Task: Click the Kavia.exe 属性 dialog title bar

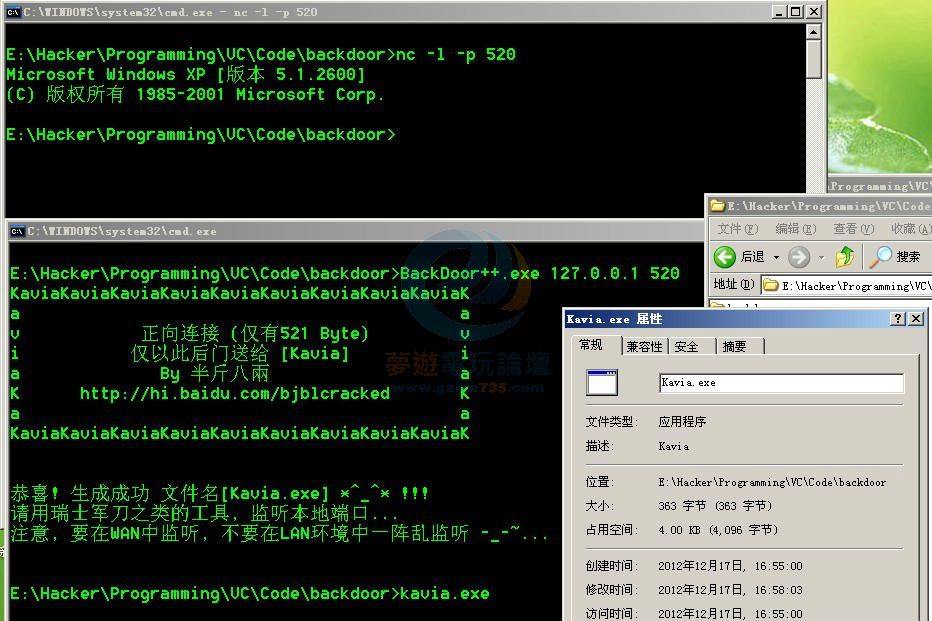Action: tap(745, 319)
